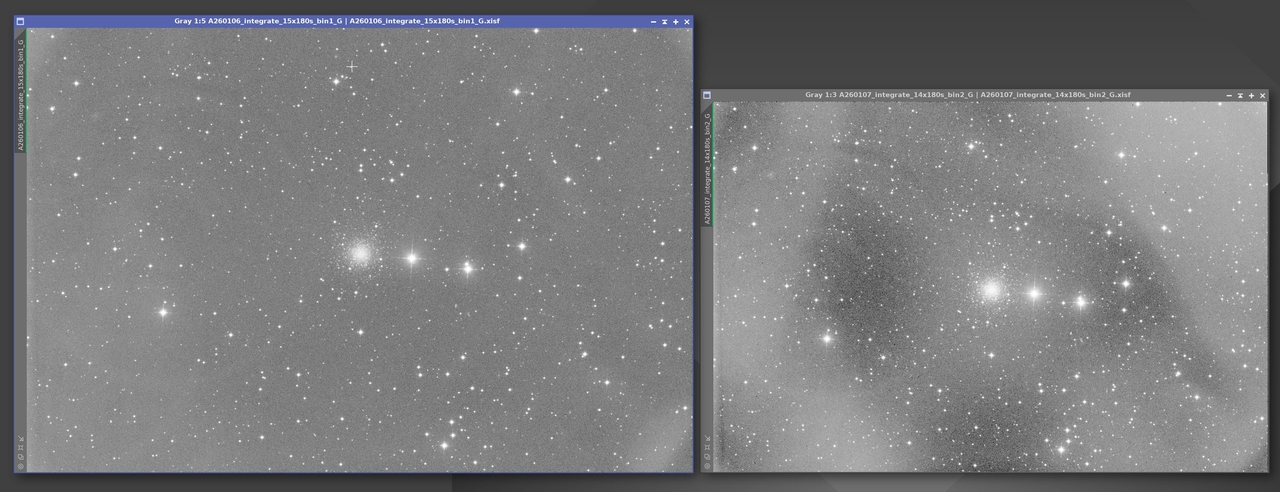Click the diagonal arrow icon in the bin2 window sidebar
The image size is (1280, 492).
tap(707, 438)
